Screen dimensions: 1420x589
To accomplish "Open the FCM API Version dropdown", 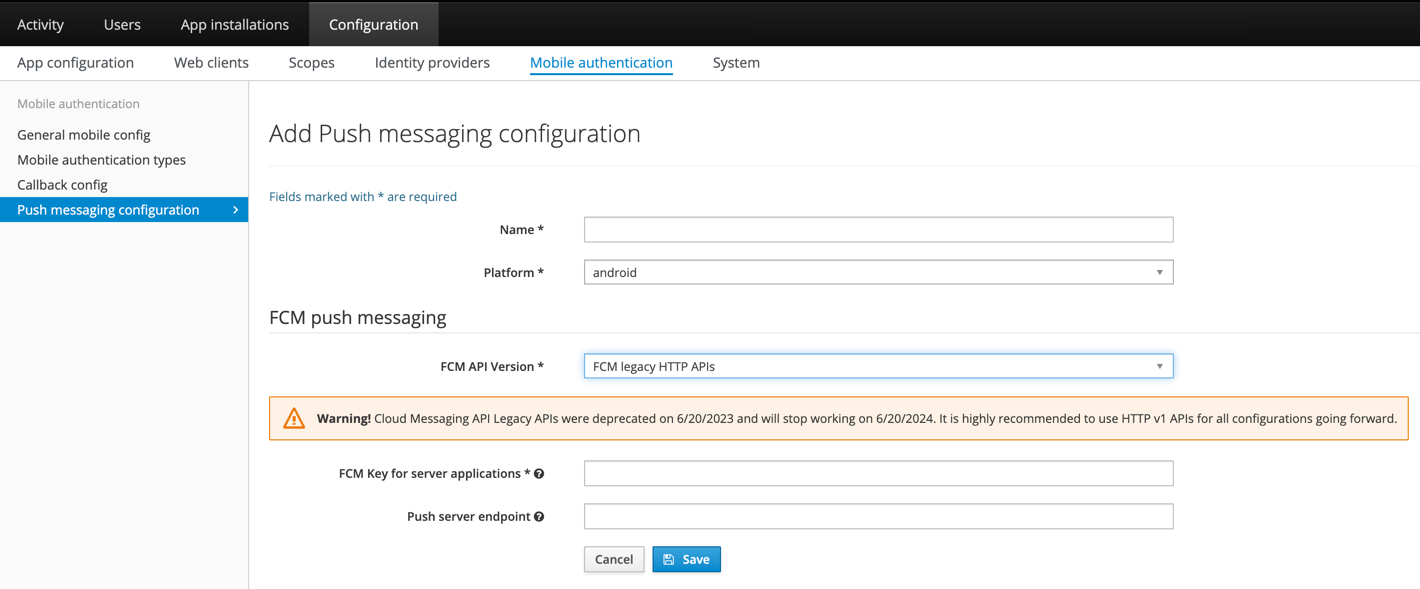I will pyautogui.click(x=1160, y=366).
